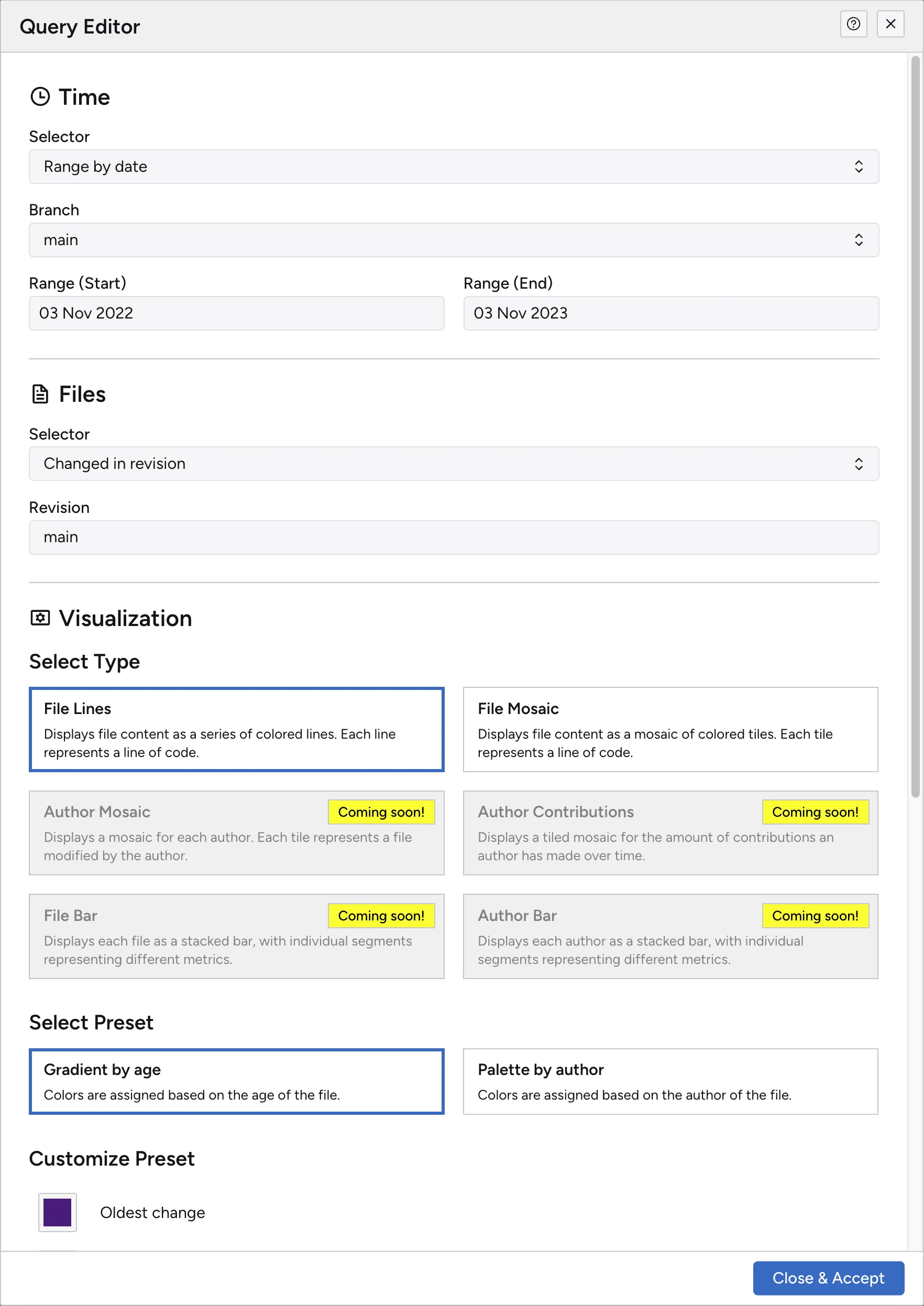Select the File Mosaic visualization type
Screen dimensions: 924x1306
(670, 730)
